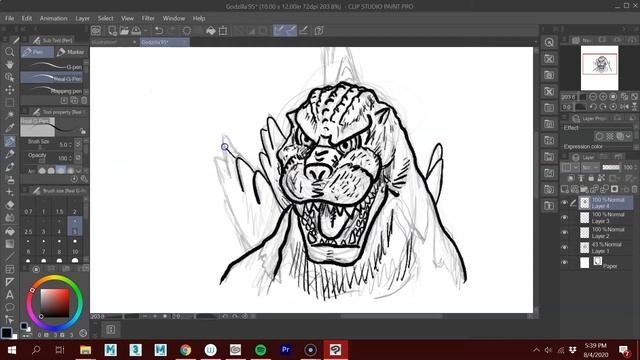Toggle Snap to special ruler in command bar

coord(291,31)
